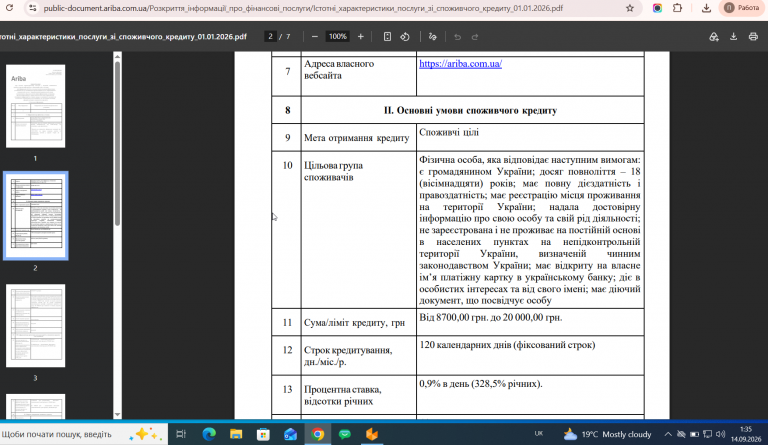Download the PDF file
Screen dimensions: 768x445
coord(733,37)
